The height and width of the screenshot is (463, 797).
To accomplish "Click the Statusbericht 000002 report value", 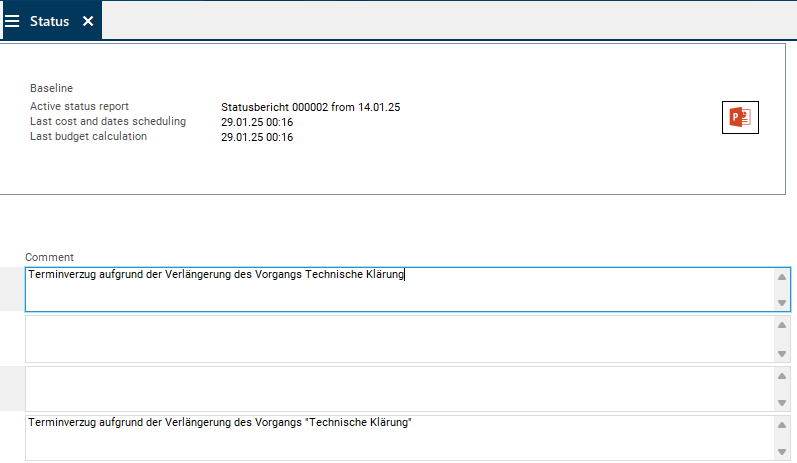I will point(310,107).
